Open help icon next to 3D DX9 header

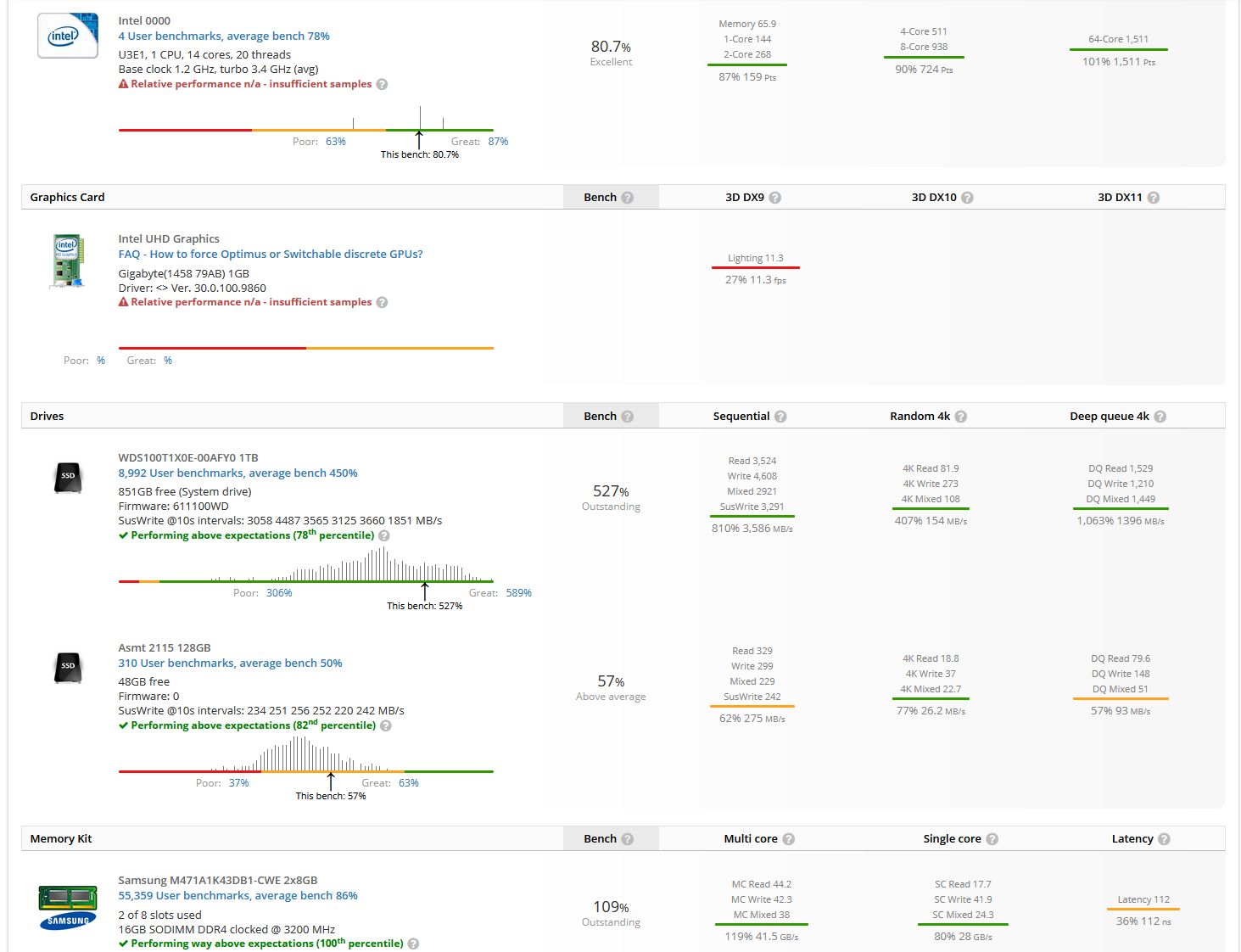point(778,197)
